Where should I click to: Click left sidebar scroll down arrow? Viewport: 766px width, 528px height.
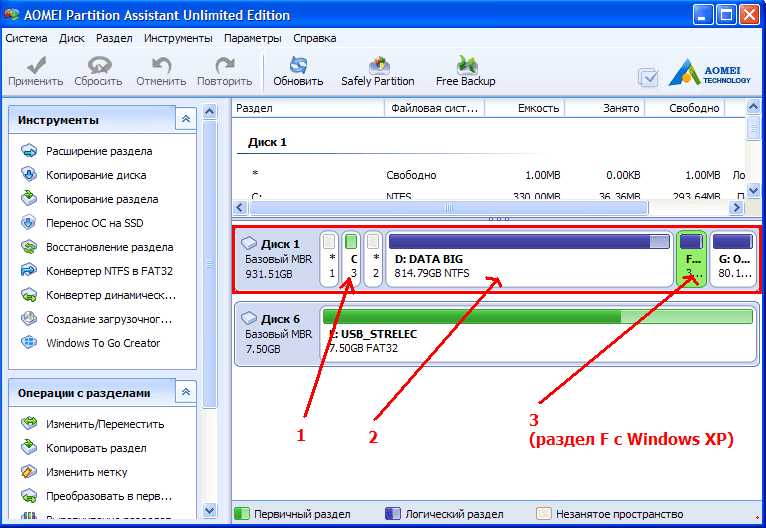coord(210,510)
